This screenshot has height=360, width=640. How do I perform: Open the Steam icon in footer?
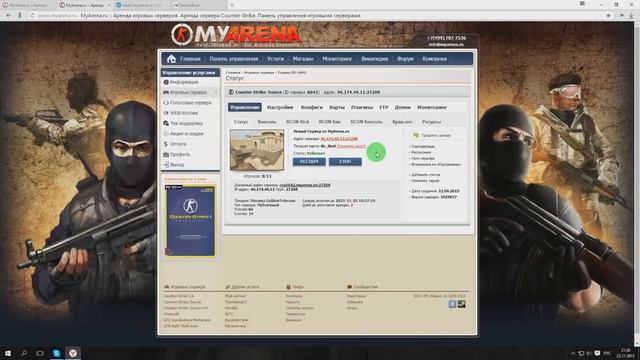462,304
